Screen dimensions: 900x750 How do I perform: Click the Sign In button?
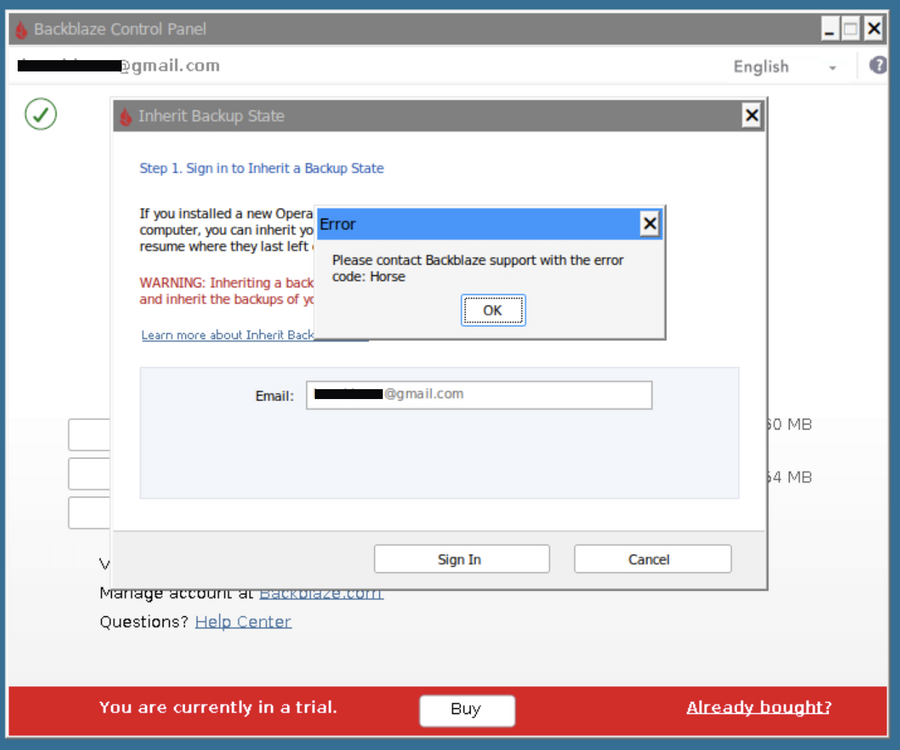(x=461, y=559)
